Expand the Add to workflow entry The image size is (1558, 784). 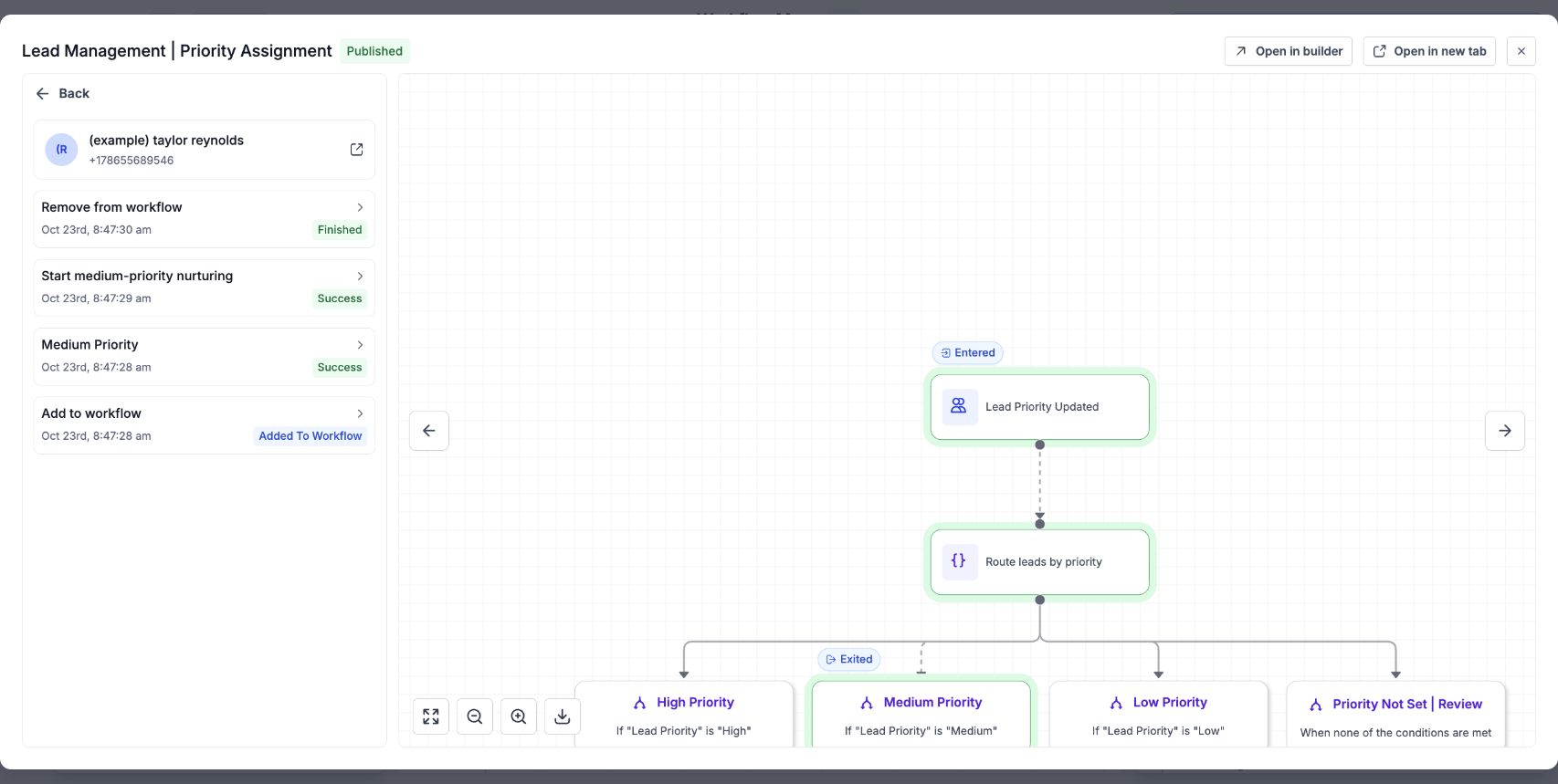click(360, 413)
